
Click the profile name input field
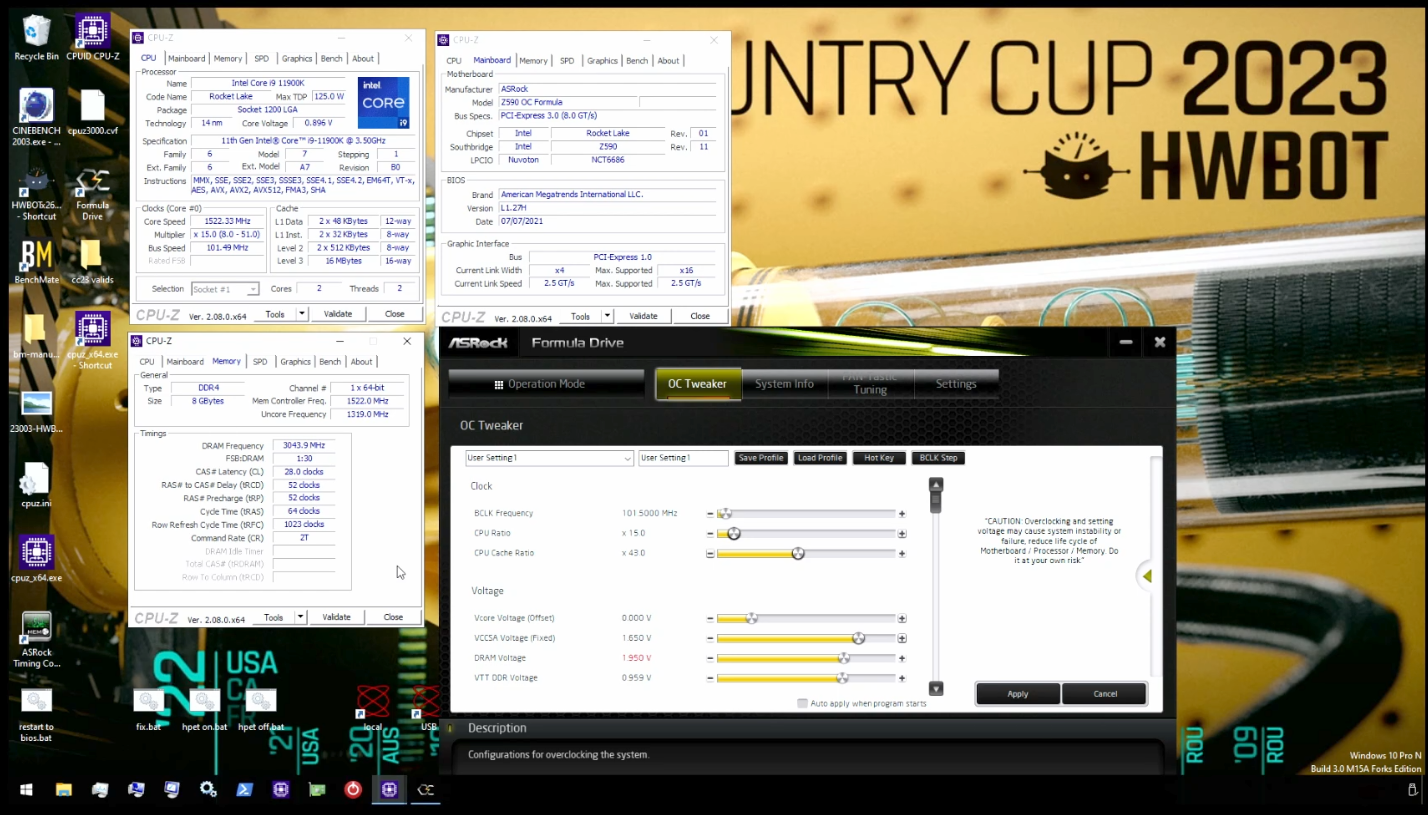pos(684,458)
